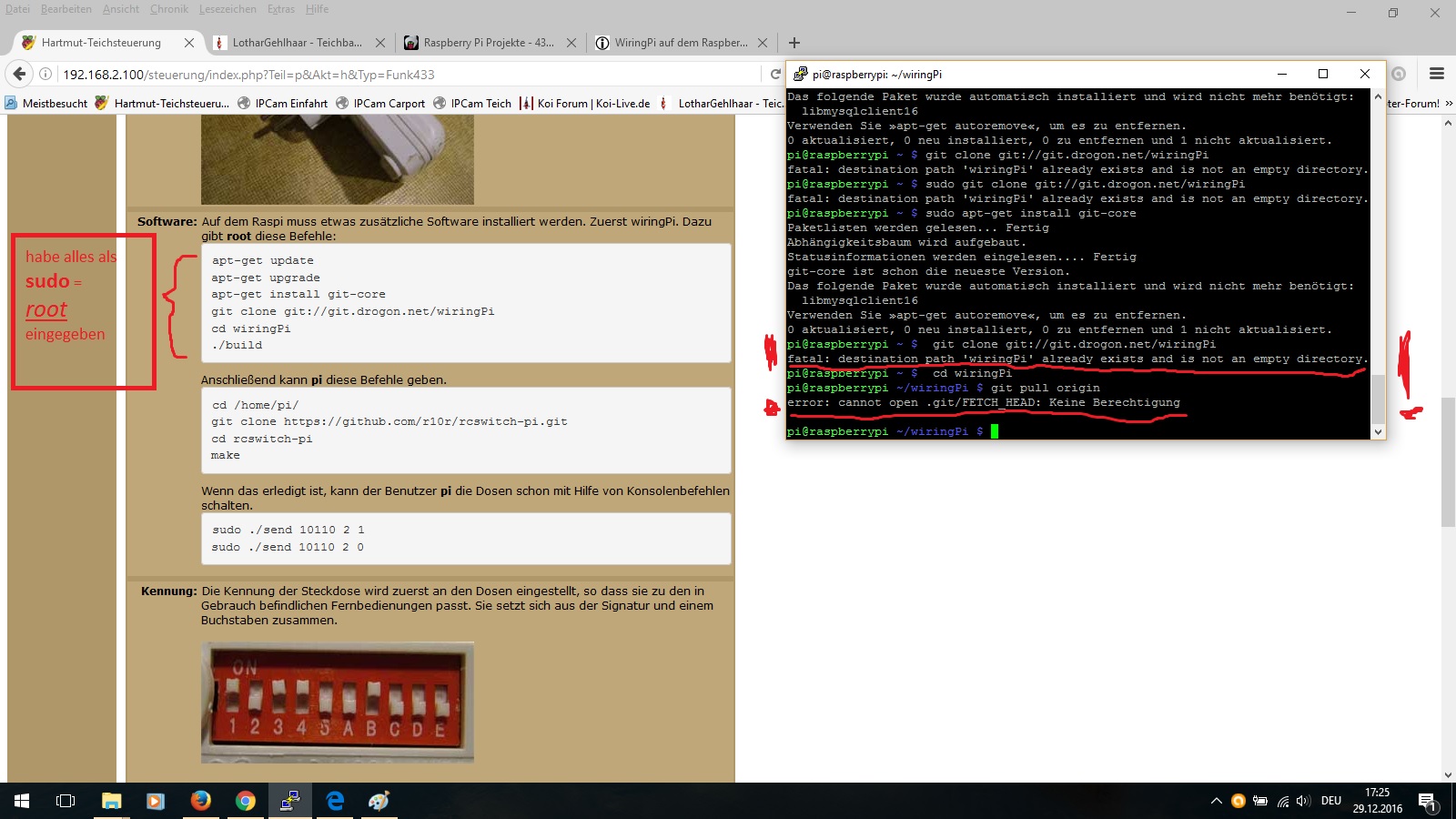Image resolution: width=1456 pixels, height=819 pixels.
Task: Open a new browser tab
Action: tap(794, 43)
